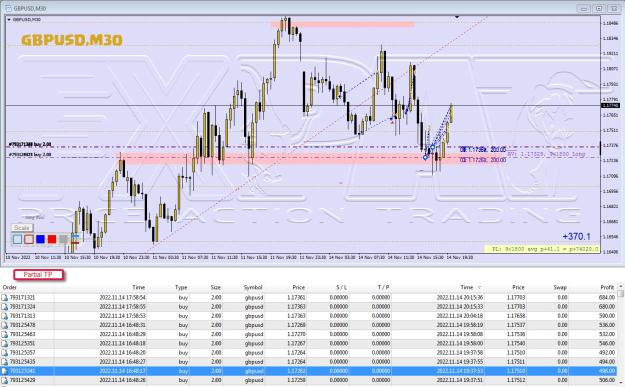Select order row 793125435
Image resolution: width=625 pixels, height=388 pixels.
tap(309, 362)
